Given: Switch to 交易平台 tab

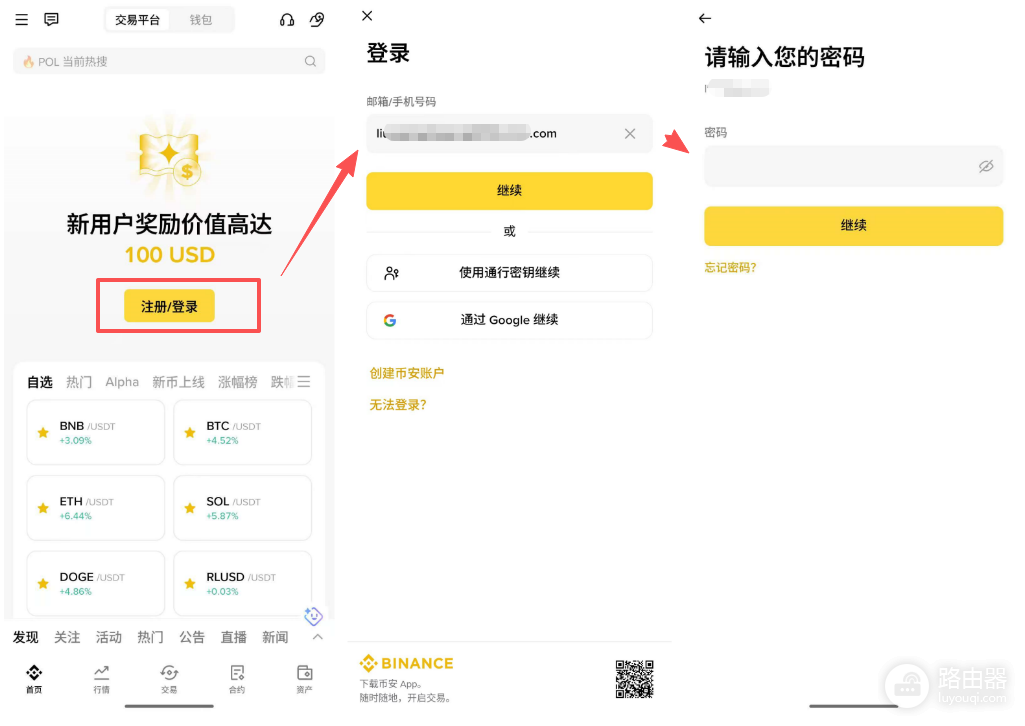Looking at the screenshot, I should pos(137,20).
